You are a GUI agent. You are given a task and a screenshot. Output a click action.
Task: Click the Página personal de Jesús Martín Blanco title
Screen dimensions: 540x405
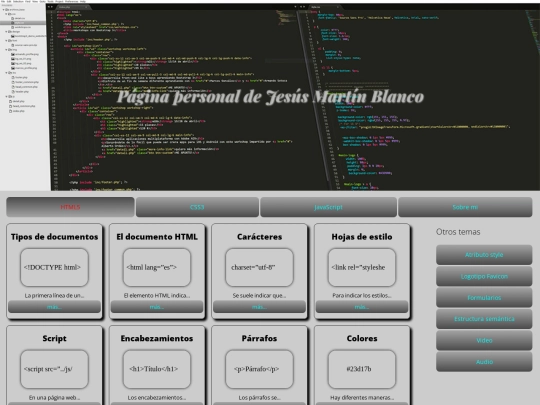click(270, 97)
